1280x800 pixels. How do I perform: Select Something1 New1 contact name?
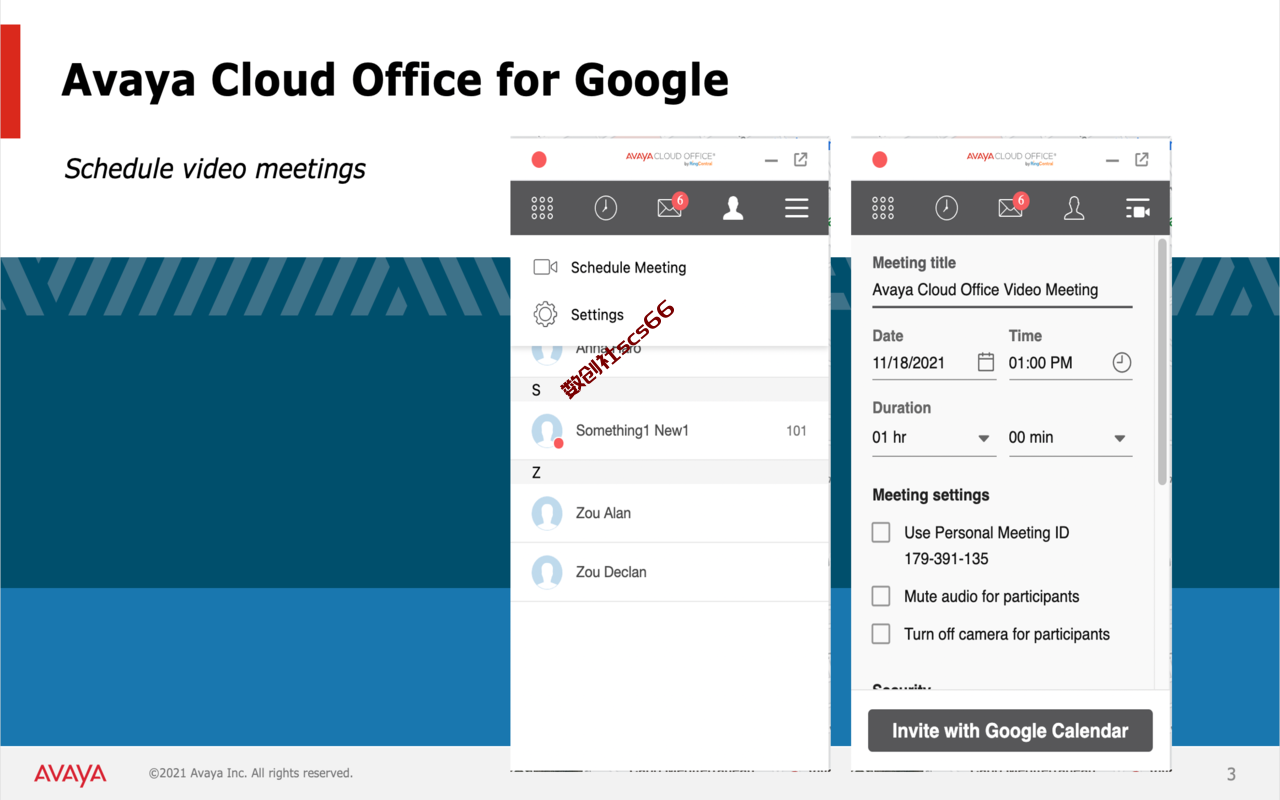coord(632,431)
